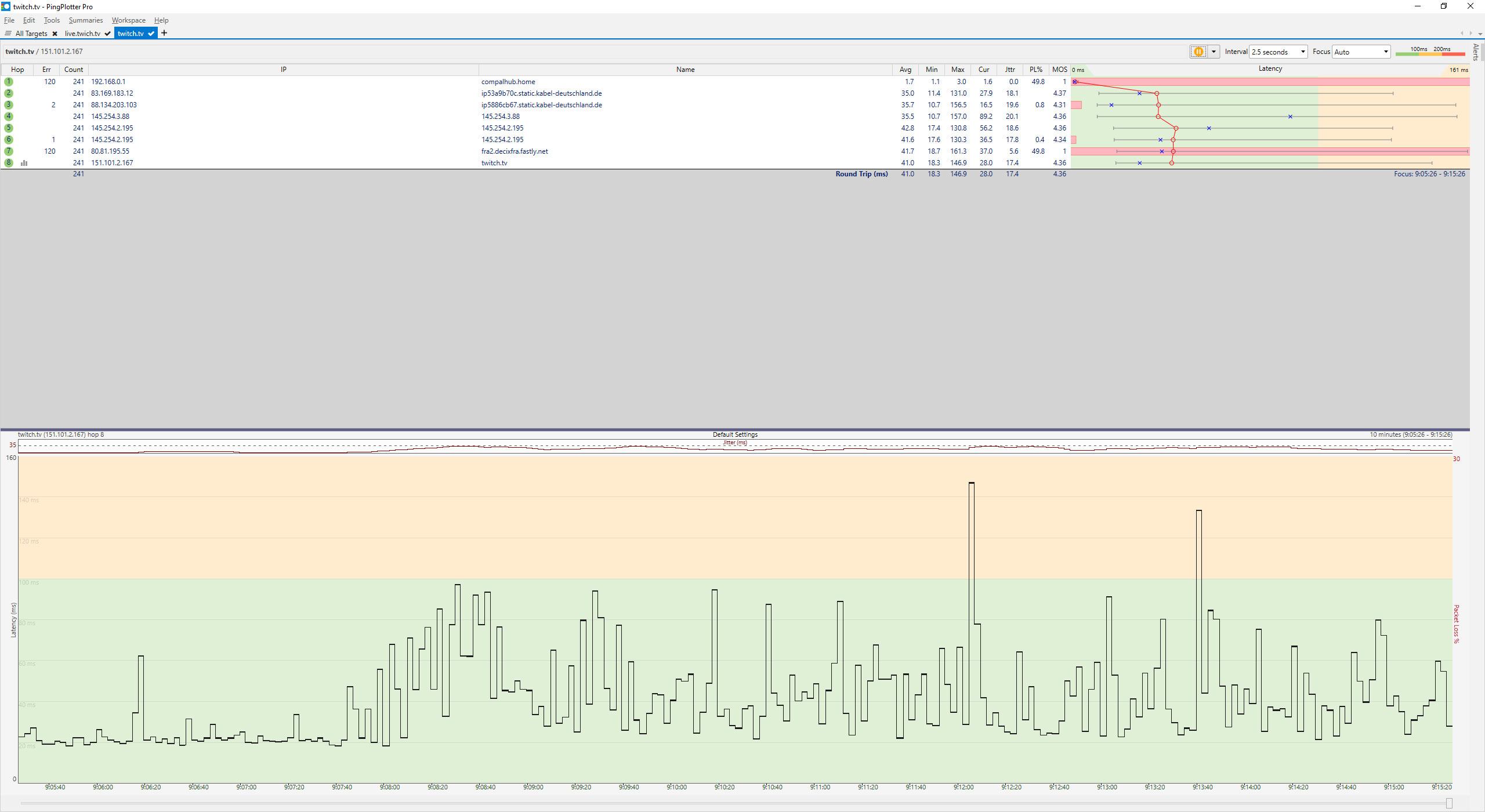
Task: Close All Targets tab with X icon
Action: pos(55,34)
